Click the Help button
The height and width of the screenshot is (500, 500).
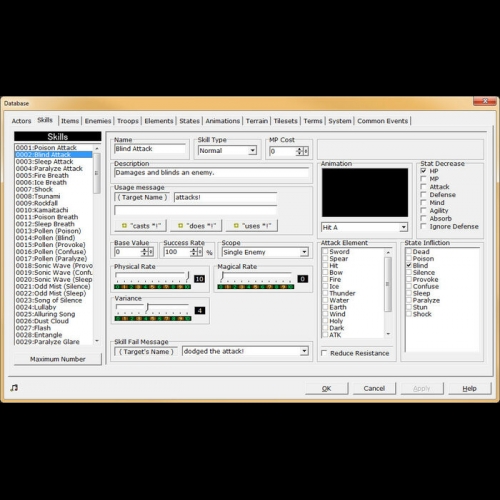(470, 388)
